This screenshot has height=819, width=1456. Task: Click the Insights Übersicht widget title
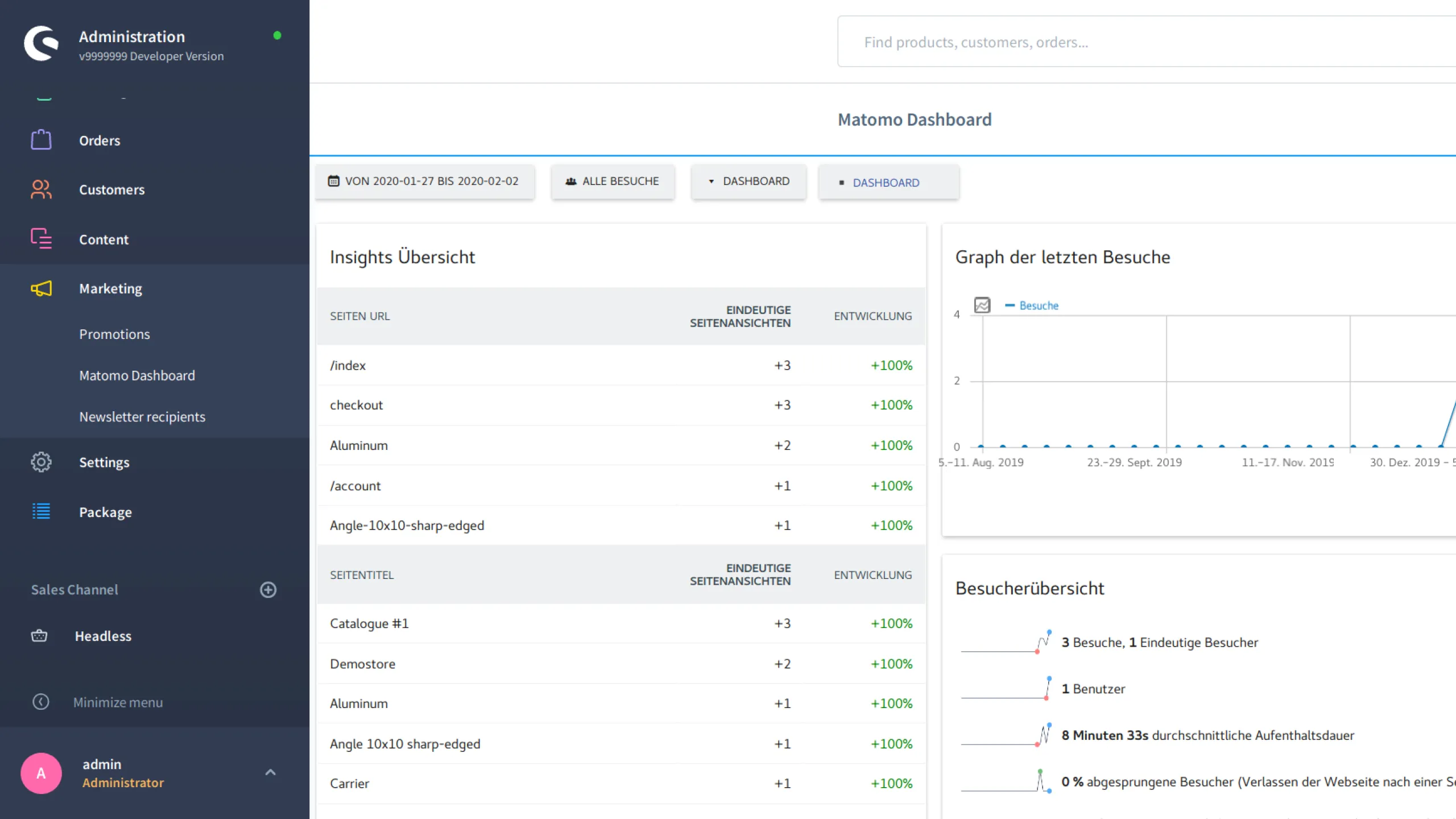point(402,257)
